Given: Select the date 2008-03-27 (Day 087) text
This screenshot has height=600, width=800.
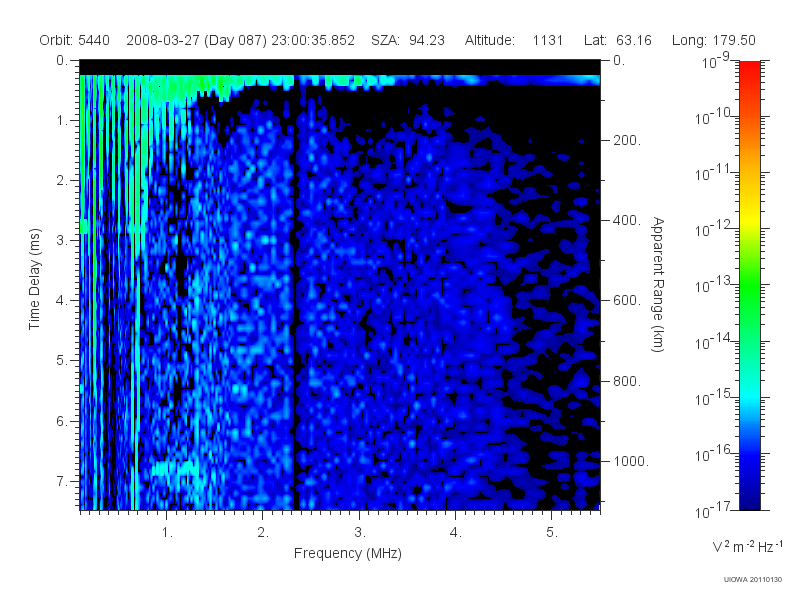Looking at the screenshot, I should pos(196,40).
